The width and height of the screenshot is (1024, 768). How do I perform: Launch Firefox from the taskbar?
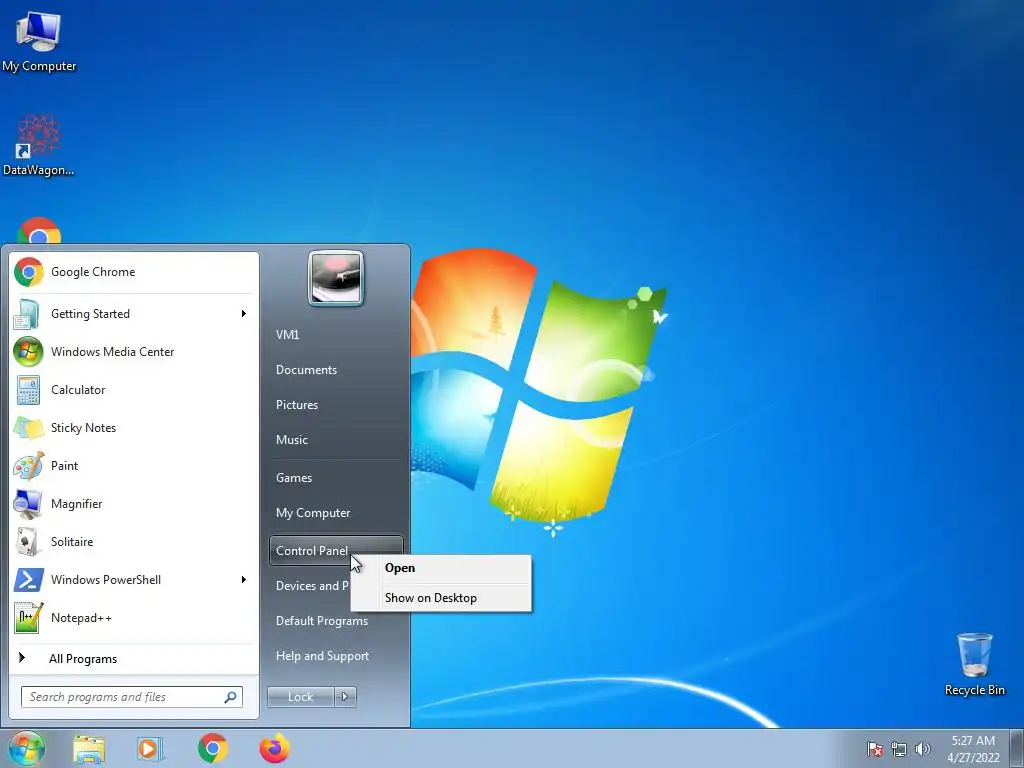pos(274,748)
